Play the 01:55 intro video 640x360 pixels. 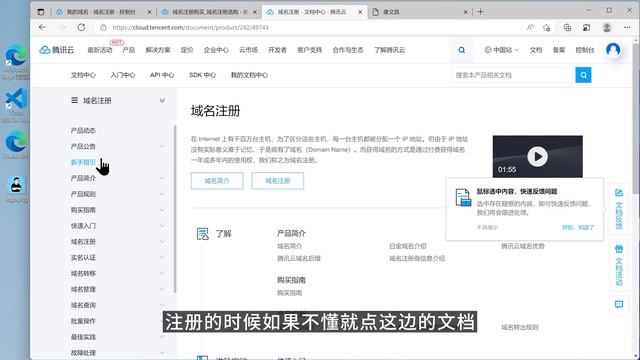(x=538, y=156)
